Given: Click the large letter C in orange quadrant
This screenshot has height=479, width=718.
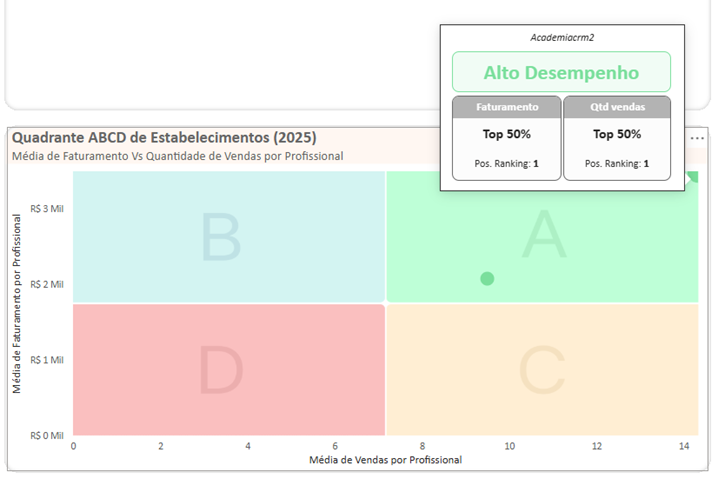Looking at the screenshot, I should pos(544,371).
